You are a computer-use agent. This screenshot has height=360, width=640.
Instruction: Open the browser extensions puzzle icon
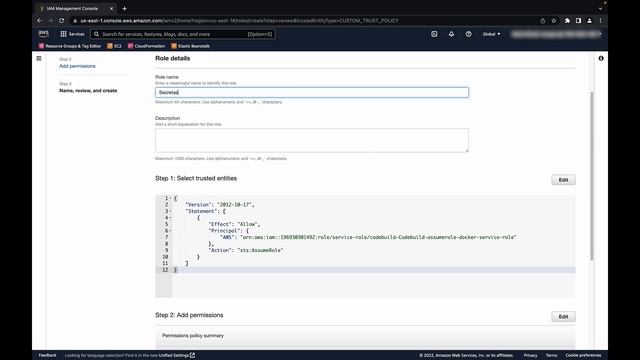567,20
